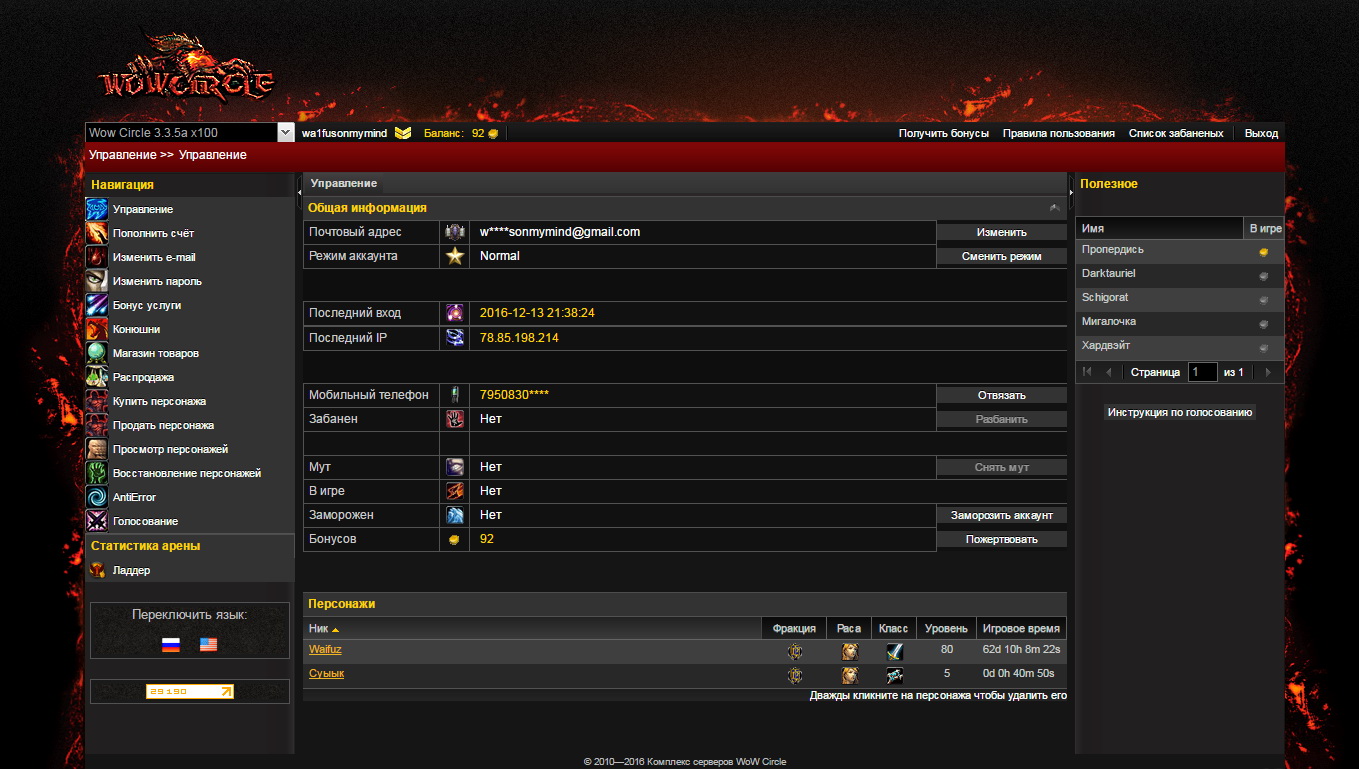Open Инструкция по голосованию link
Viewport: 1359px width, 769px height.
click(1179, 412)
